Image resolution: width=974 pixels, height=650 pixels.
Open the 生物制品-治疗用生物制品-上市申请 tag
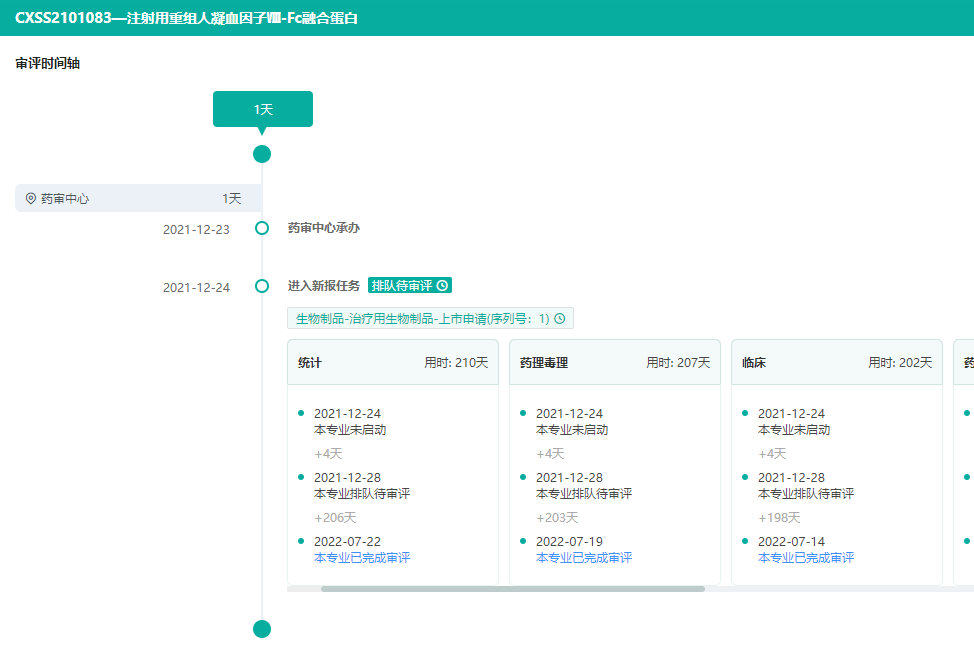coord(423,319)
